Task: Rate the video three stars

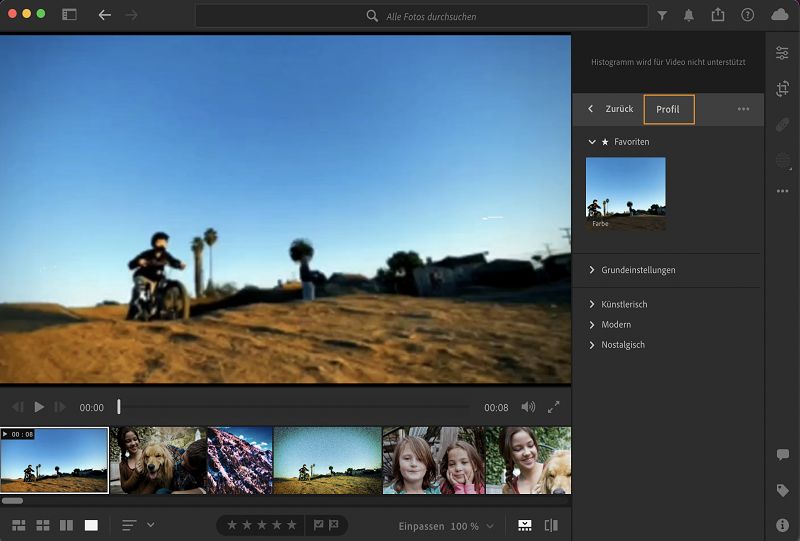Action: (262, 525)
